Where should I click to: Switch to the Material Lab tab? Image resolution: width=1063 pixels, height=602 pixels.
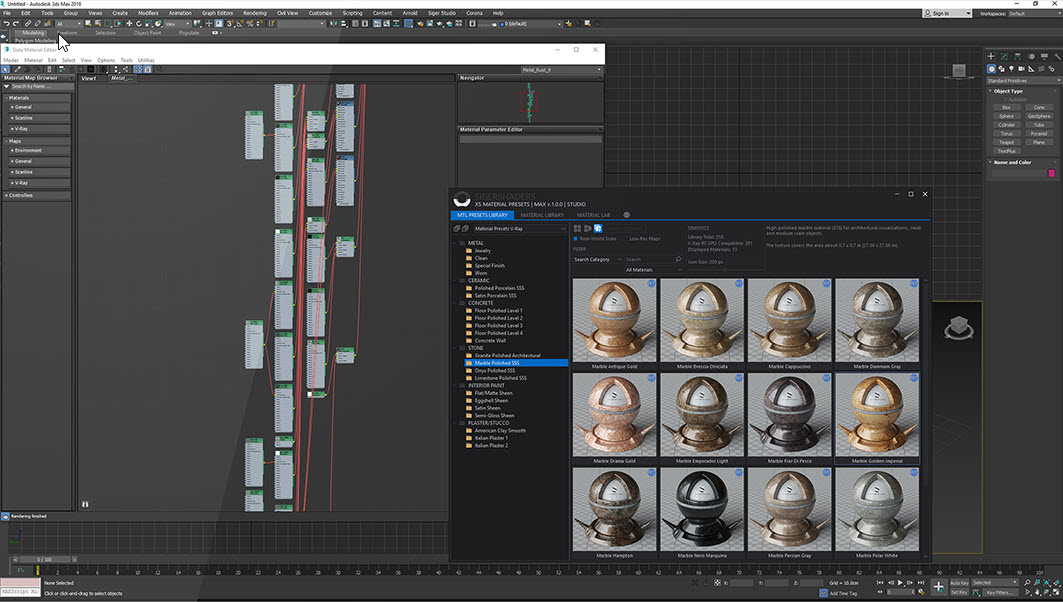[x=593, y=215]
